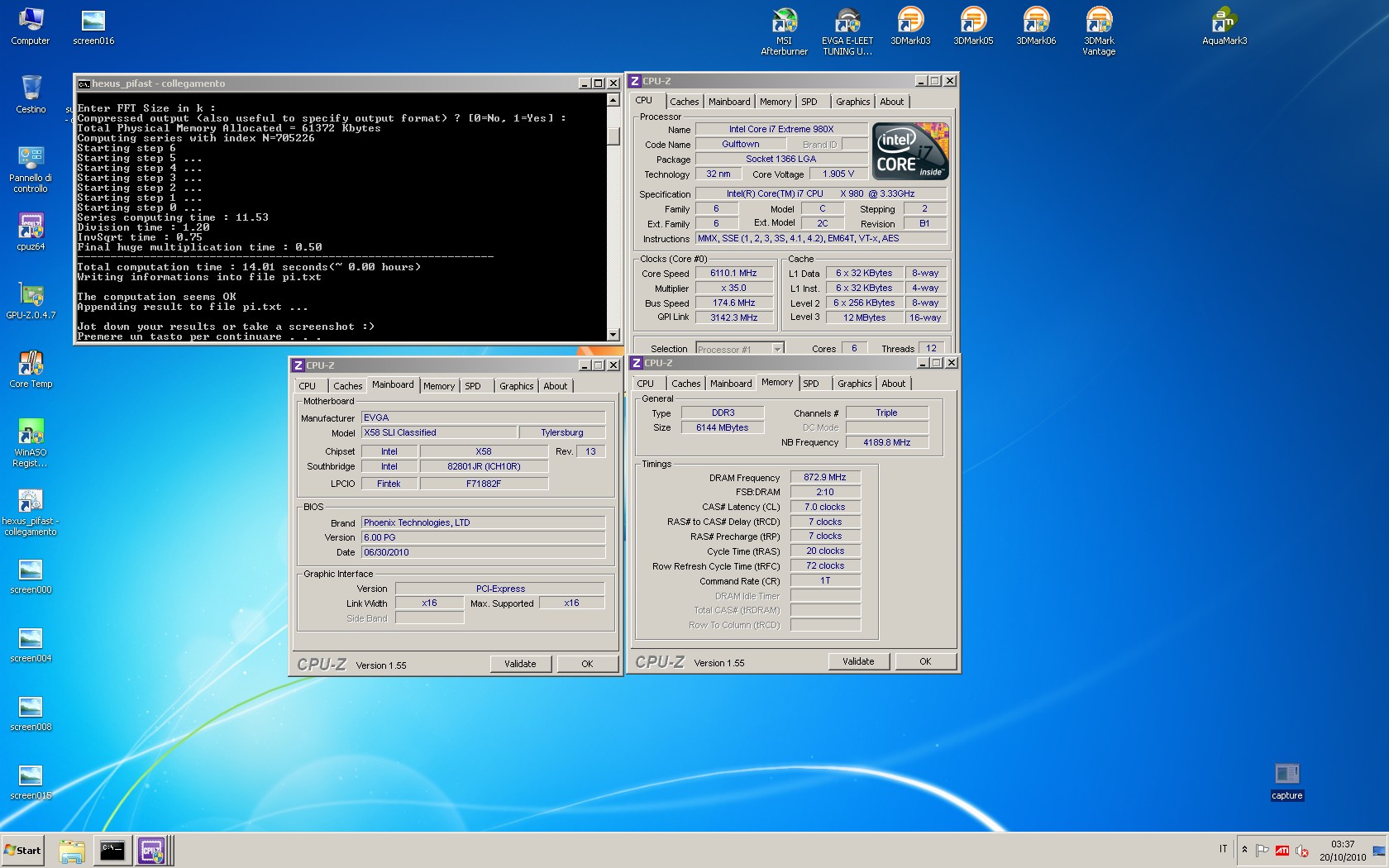Click OK in Memory CPU-Z window
Screen dimensions: 1389x868
(925, 661)
